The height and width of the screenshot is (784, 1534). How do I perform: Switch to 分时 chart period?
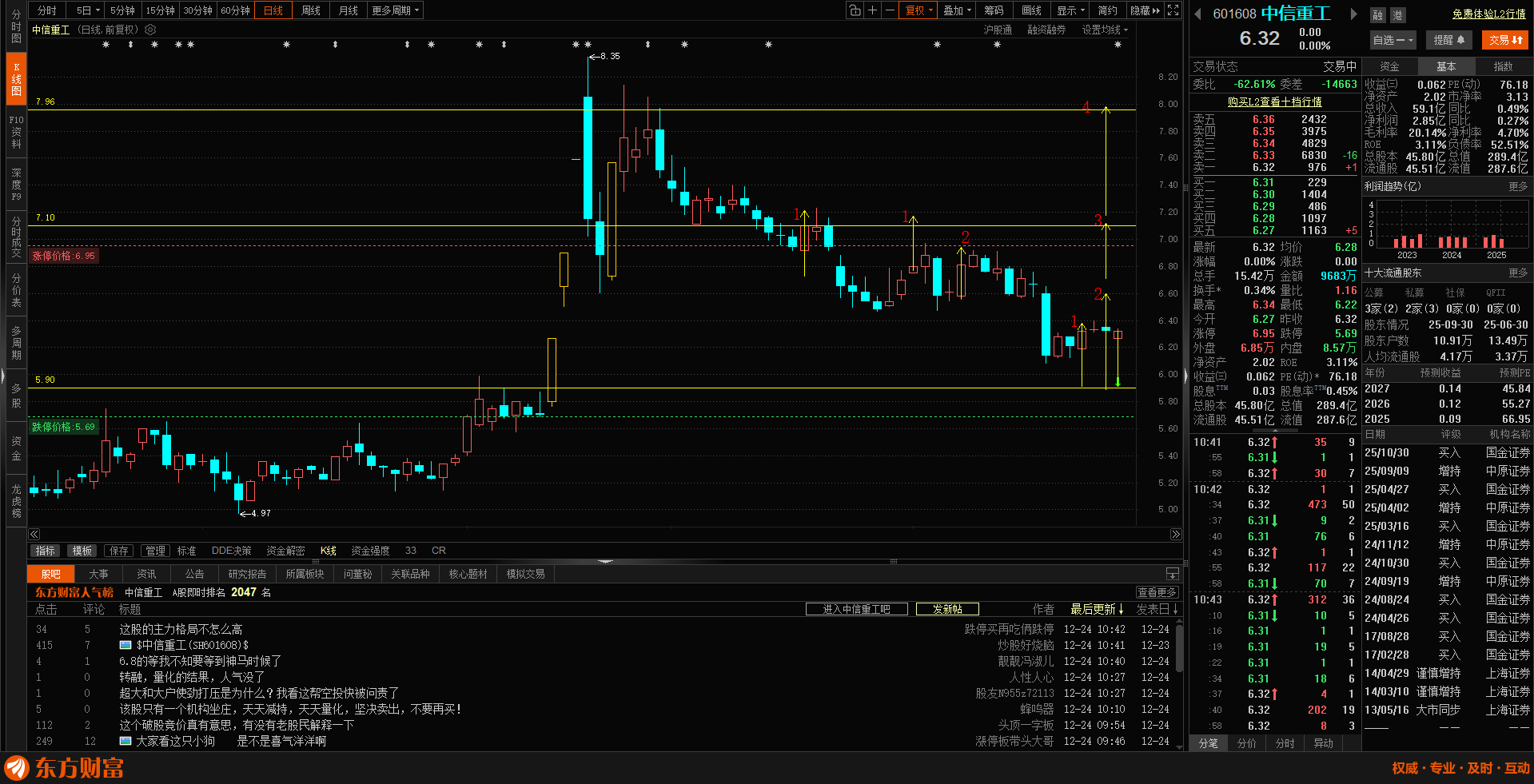pyautogui.click(x=47, y=10)
